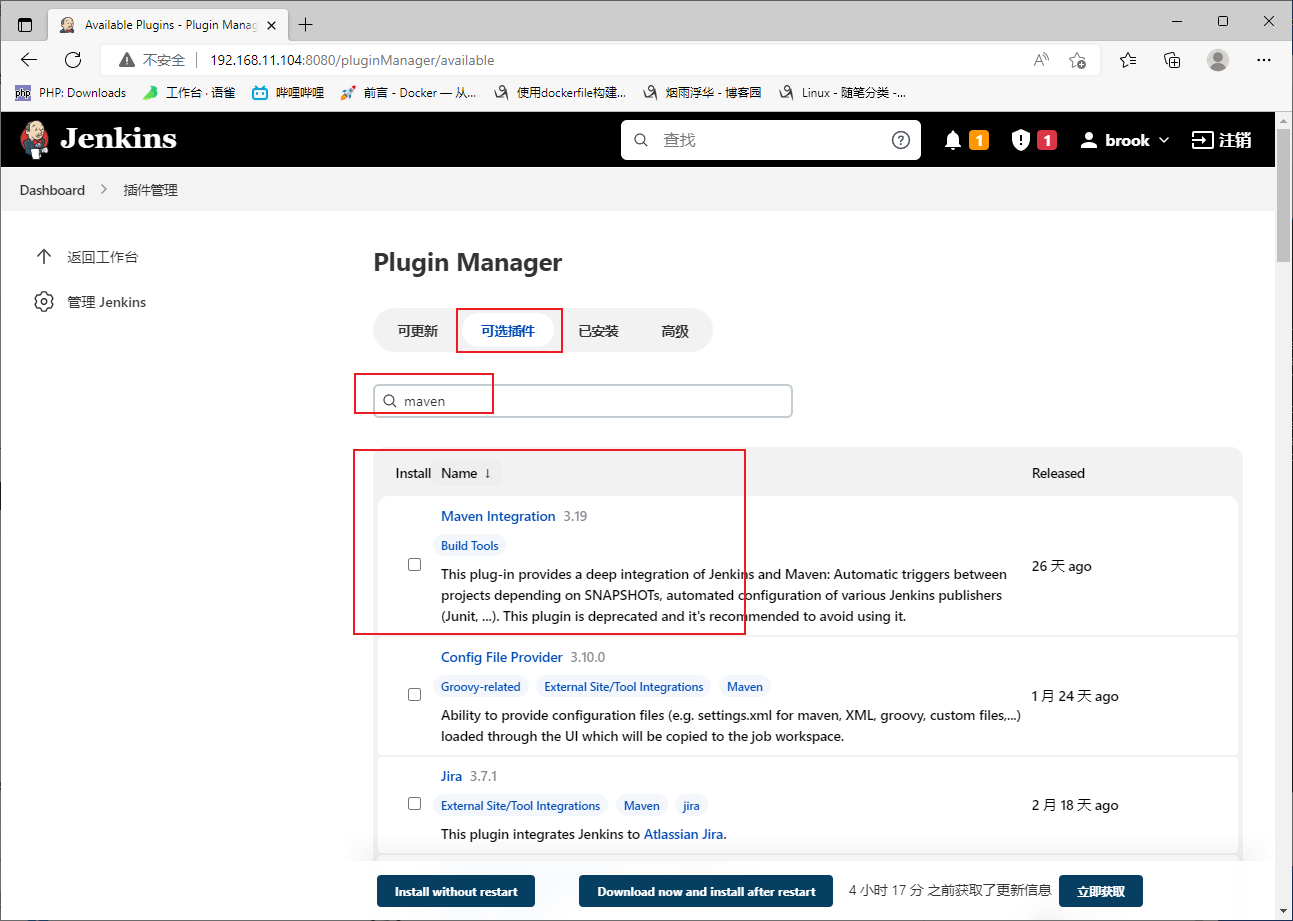Expand the brook user dropdown chevron
Image resolution: width=1293 pixels, height=921 pixels.
(x=1164, y=141)
